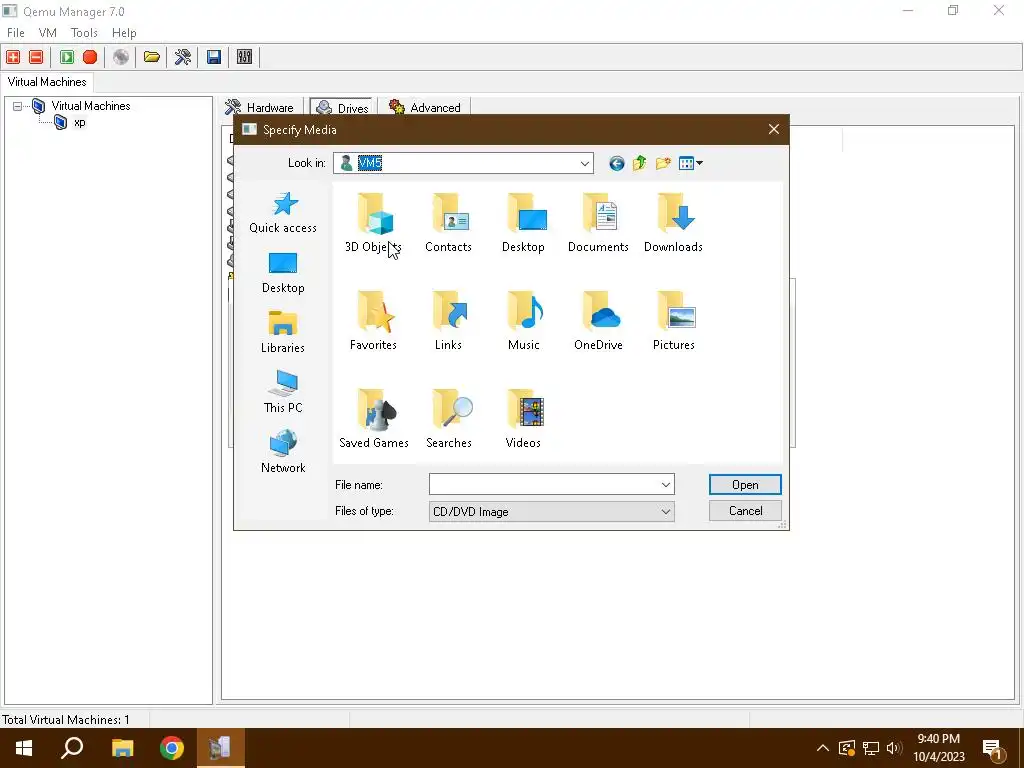This screenshot has height=768, width=1024.
Task: Switch to the Drives tab
Action: (x=343, y=107)
